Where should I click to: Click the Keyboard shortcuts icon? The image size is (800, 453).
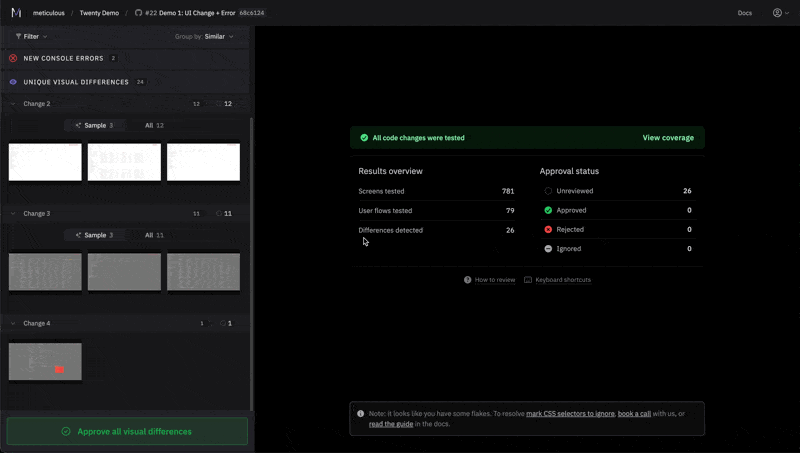pyautogui.click(x=528, y=280)
